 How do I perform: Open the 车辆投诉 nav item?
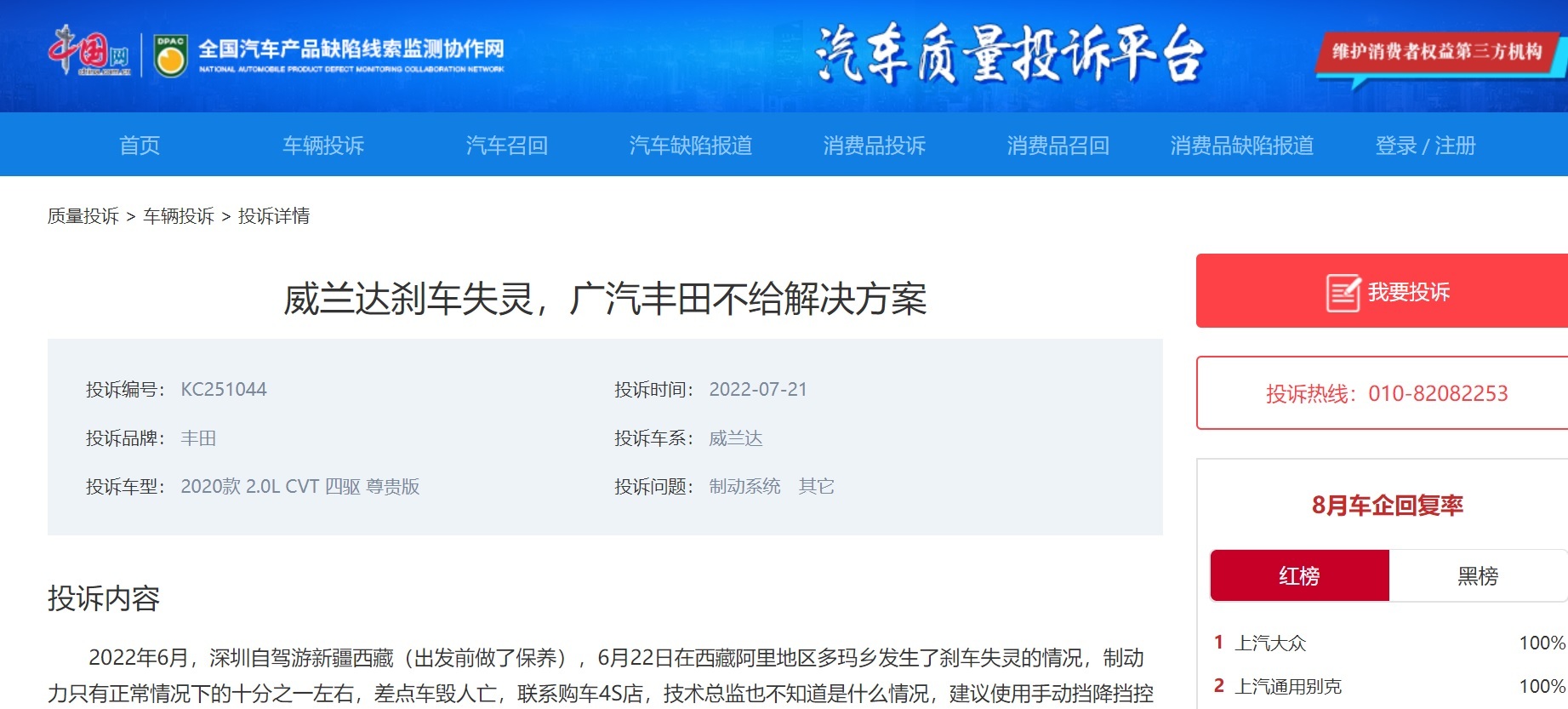click(323, 146)
